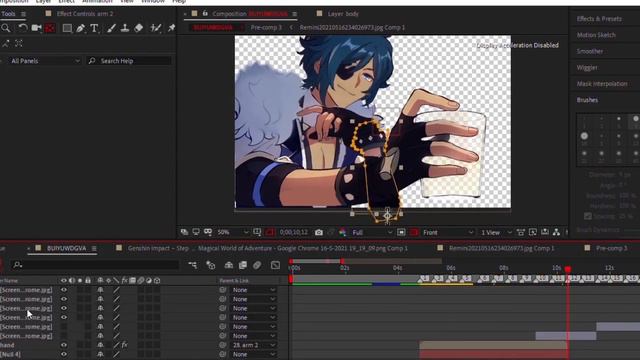Viewport: 640px width, 360px height.
Task: Click the monitor icon in the viewer bar
Action: tap(196, 232)
